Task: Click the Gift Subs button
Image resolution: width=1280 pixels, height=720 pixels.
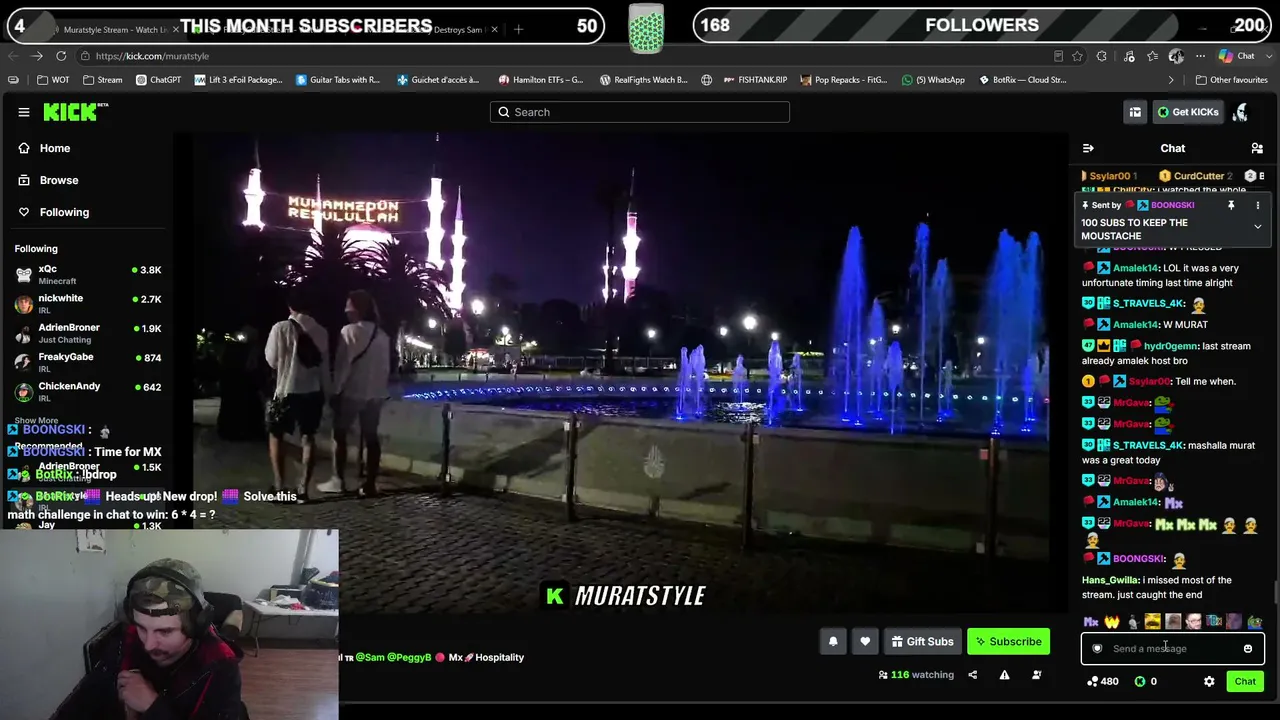Action: 922,642
